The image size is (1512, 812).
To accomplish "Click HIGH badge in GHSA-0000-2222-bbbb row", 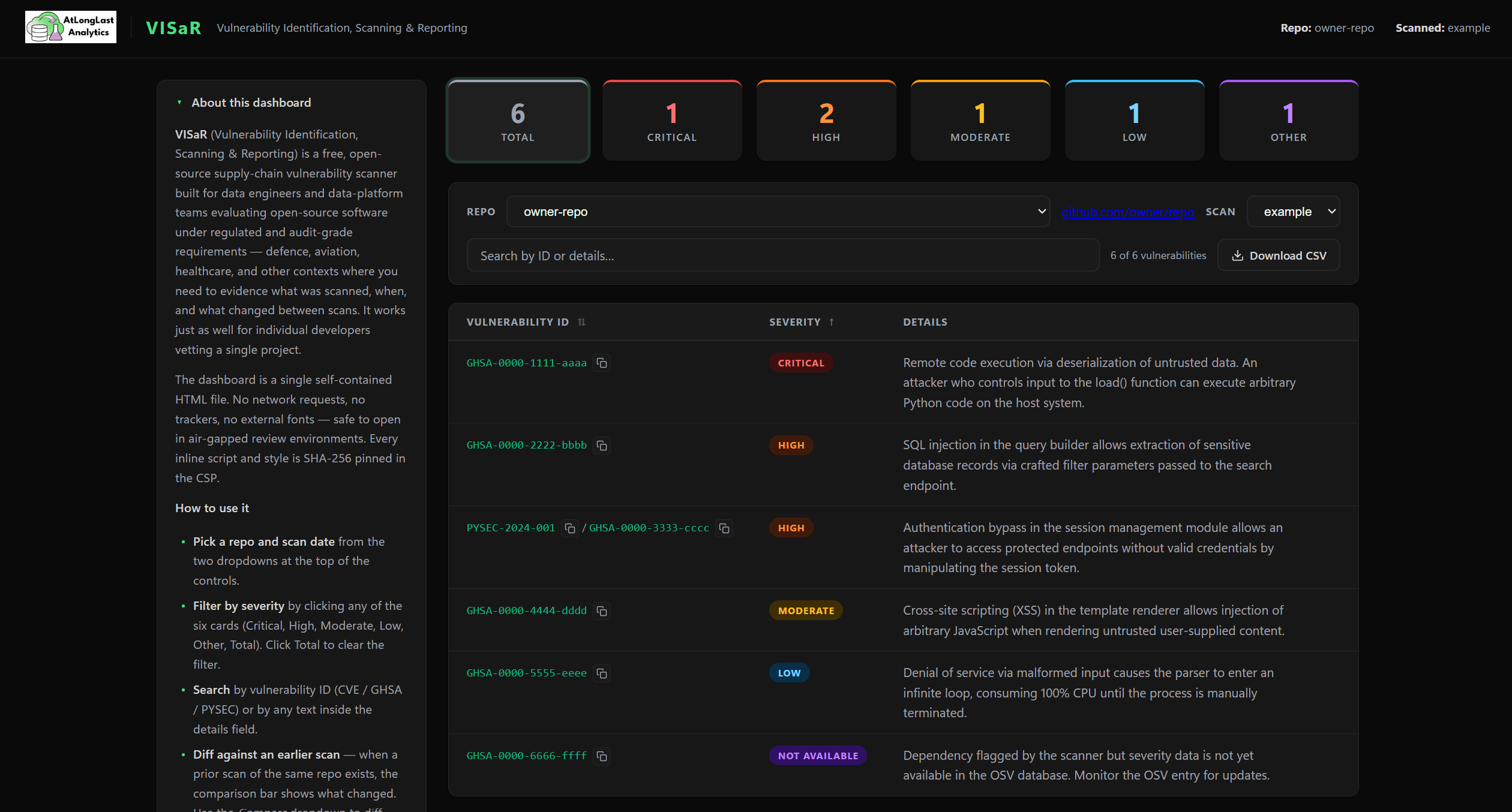I will (x=791, y=445).
